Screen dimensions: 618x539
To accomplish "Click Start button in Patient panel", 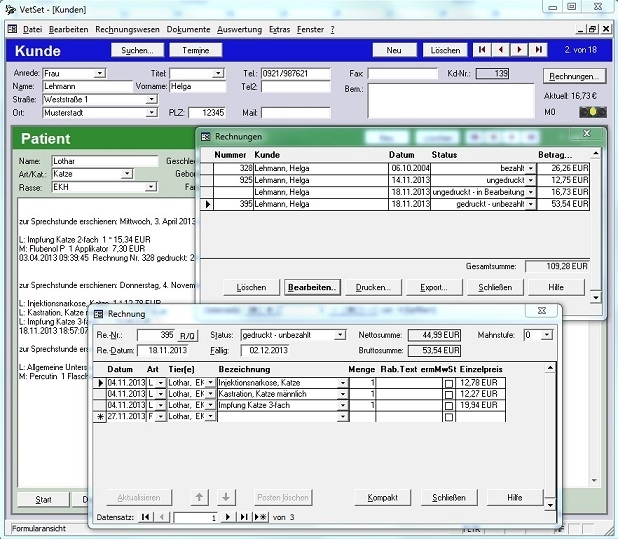I will [43, 500].
